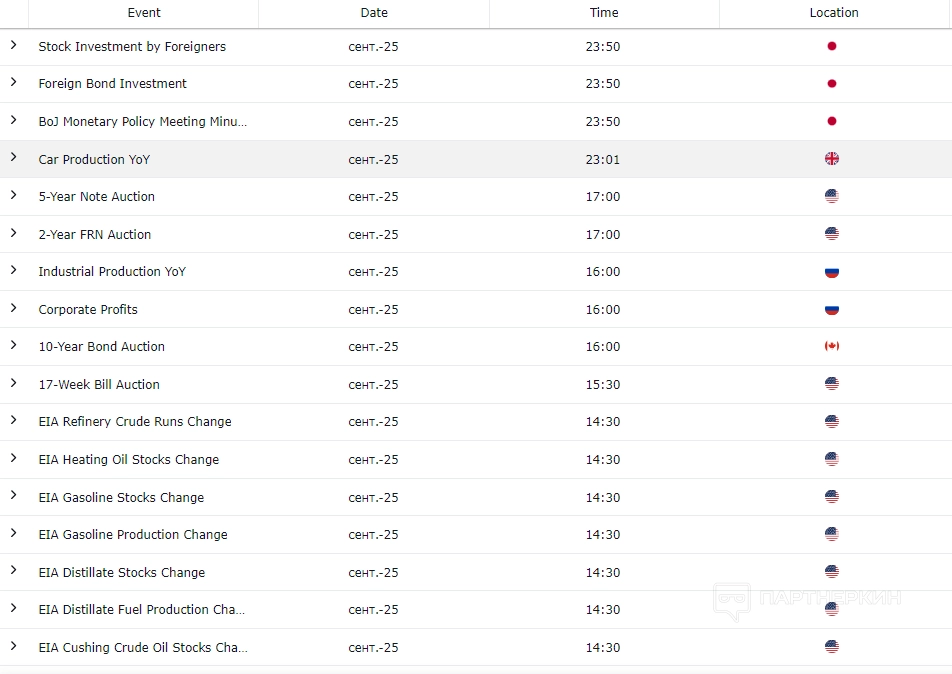Click Canada flag for 10-Year Bond Auction
Image resolution: width=952 pixels, height=674 pixels.
(x=831, y=346)
